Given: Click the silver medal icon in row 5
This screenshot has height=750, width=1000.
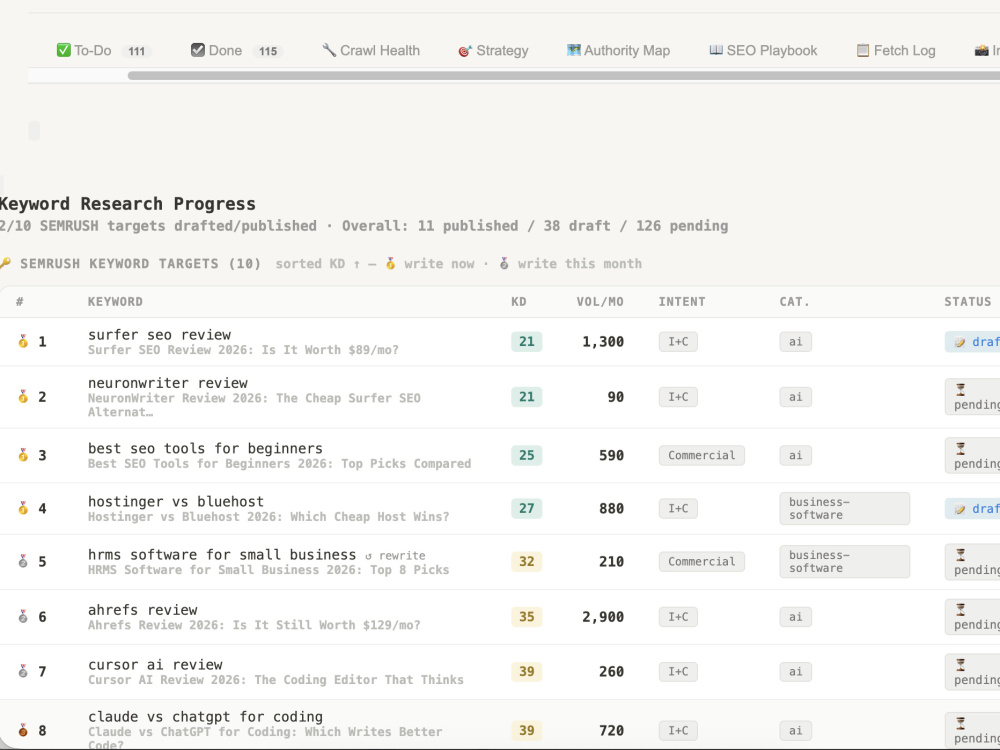Looking at the screenshot, I should click(23, 561).
